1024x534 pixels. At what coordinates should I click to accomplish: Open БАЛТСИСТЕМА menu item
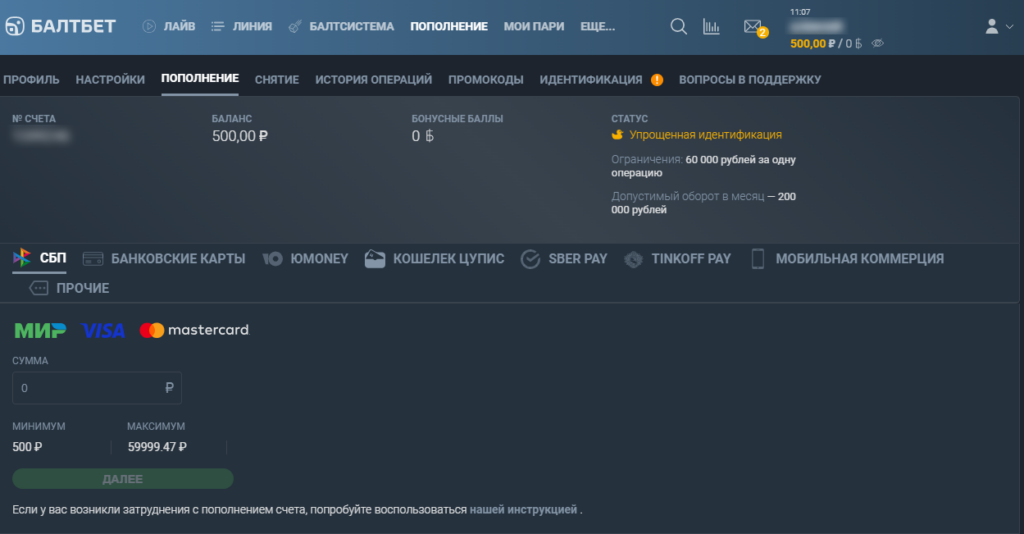click(x=351, y=26)
